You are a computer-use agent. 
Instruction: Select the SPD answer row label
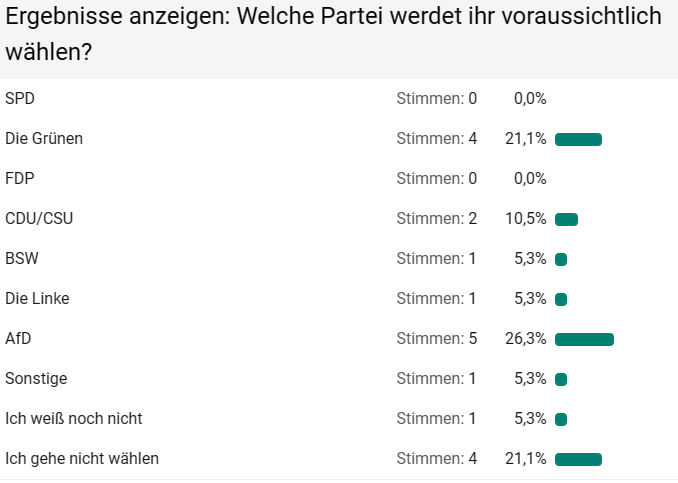pyautogui.click(x=21, y=98)
